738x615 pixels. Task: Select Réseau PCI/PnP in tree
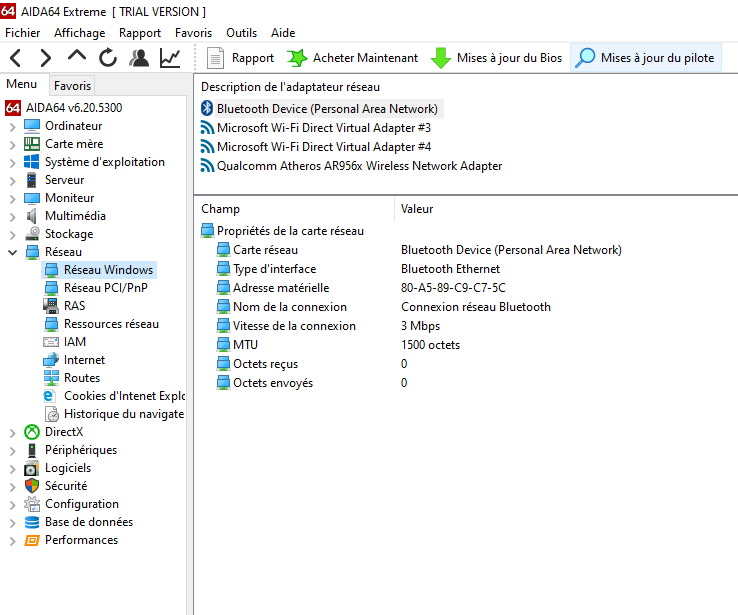pos(96,288)
